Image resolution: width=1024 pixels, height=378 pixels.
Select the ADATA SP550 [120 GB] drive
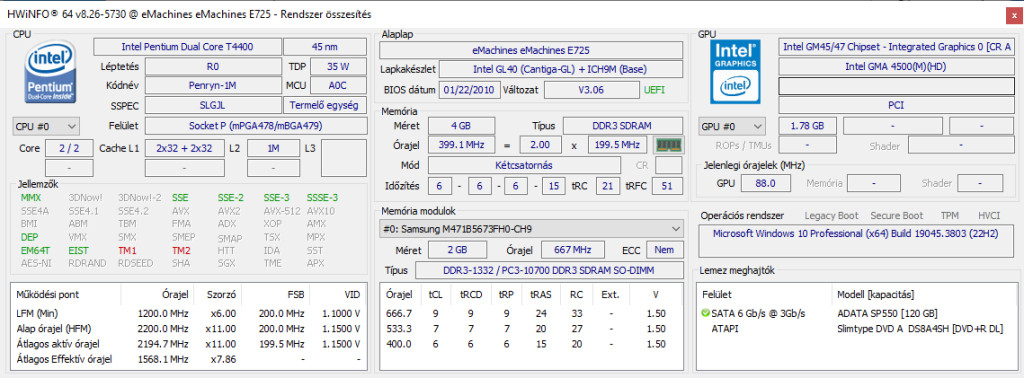click(x=887, y=313)
